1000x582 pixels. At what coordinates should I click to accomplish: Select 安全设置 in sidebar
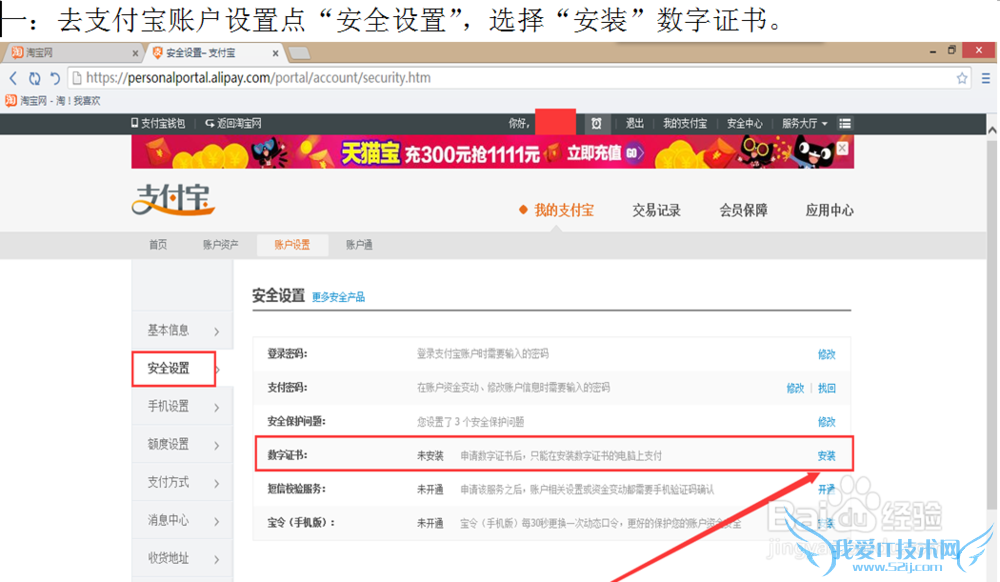[173, 368]
